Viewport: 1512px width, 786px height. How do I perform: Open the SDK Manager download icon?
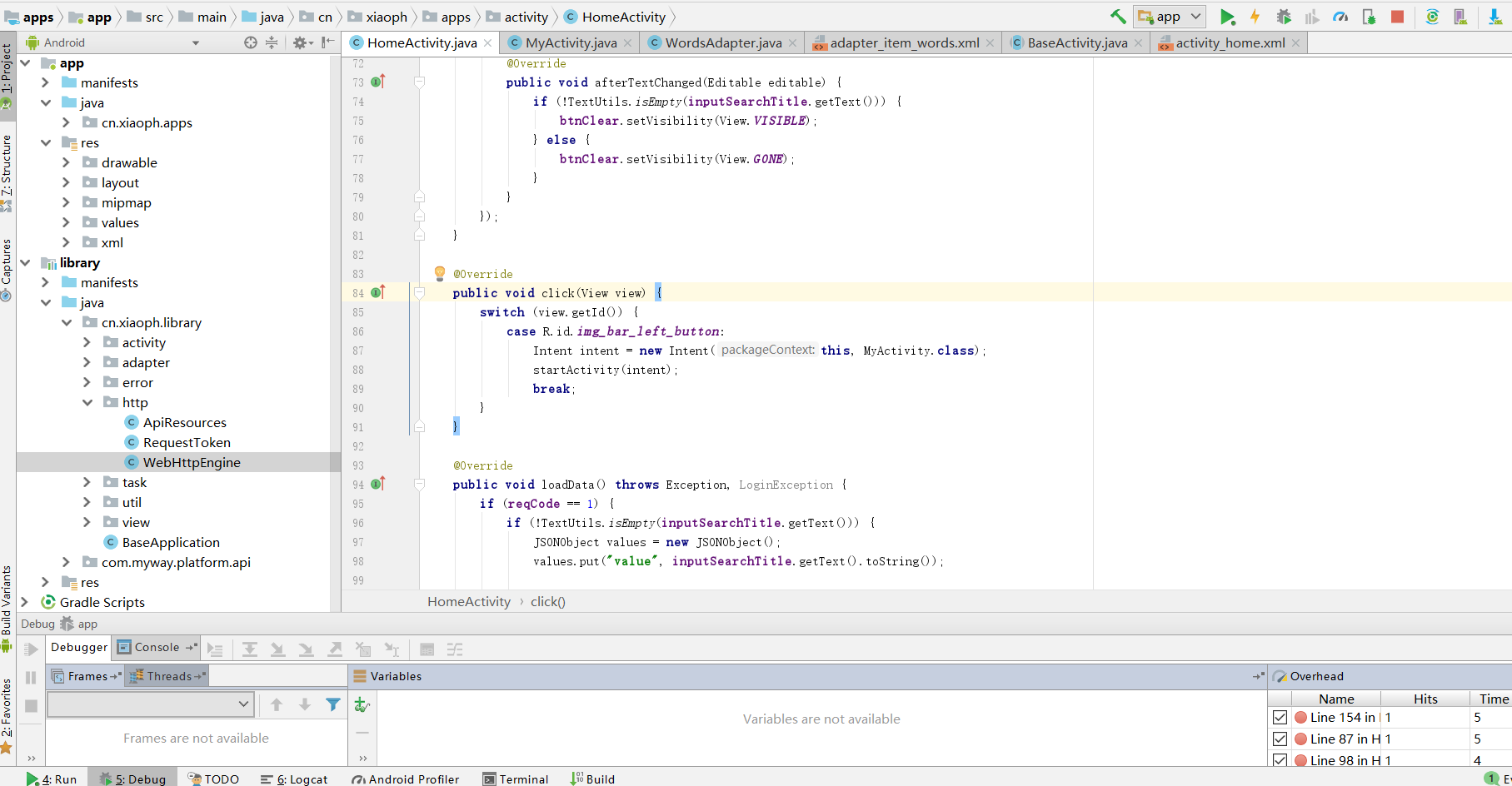click(1495, 17)
